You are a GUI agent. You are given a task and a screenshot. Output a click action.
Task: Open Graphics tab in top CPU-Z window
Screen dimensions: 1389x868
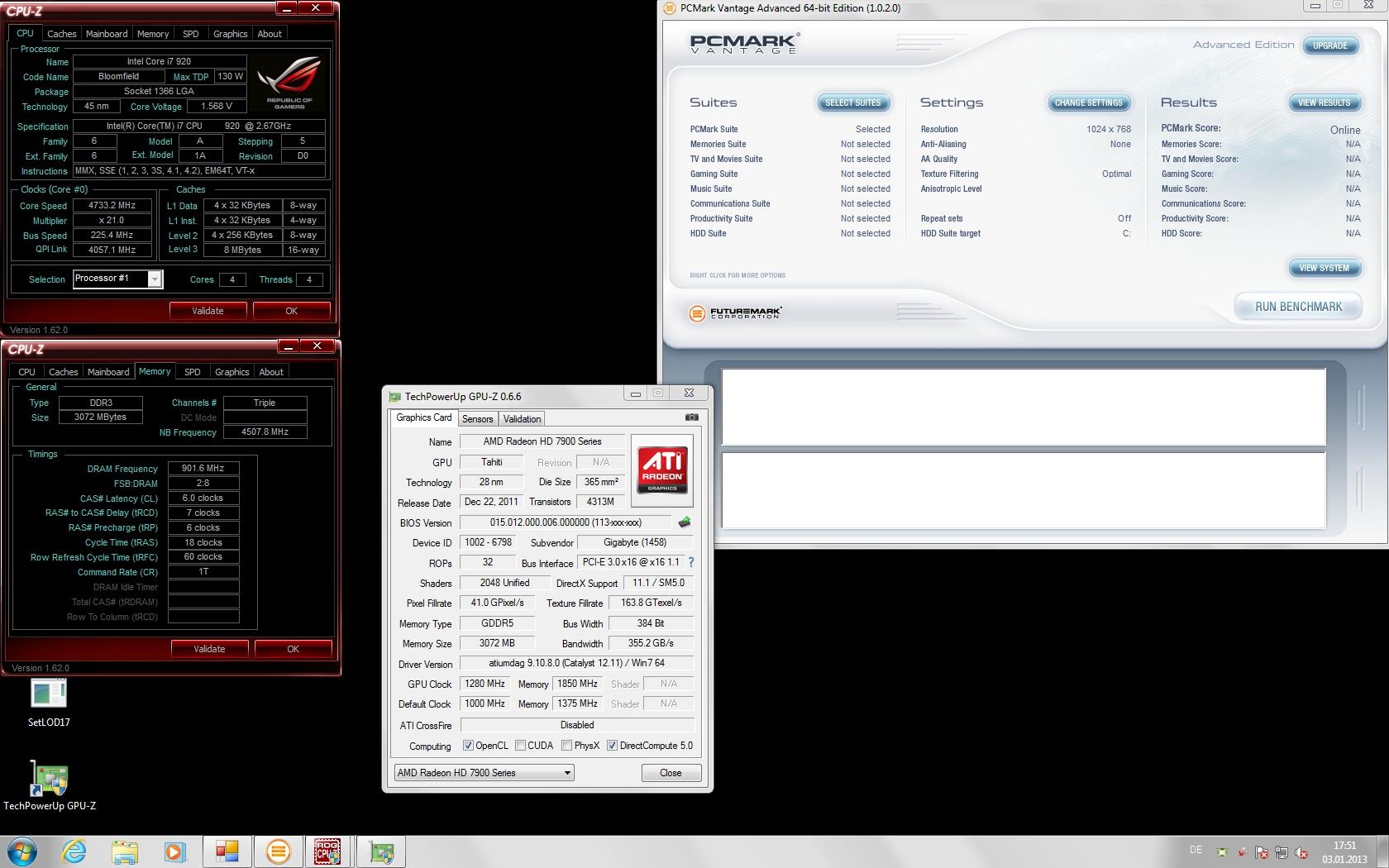click(x=230, y=34)
